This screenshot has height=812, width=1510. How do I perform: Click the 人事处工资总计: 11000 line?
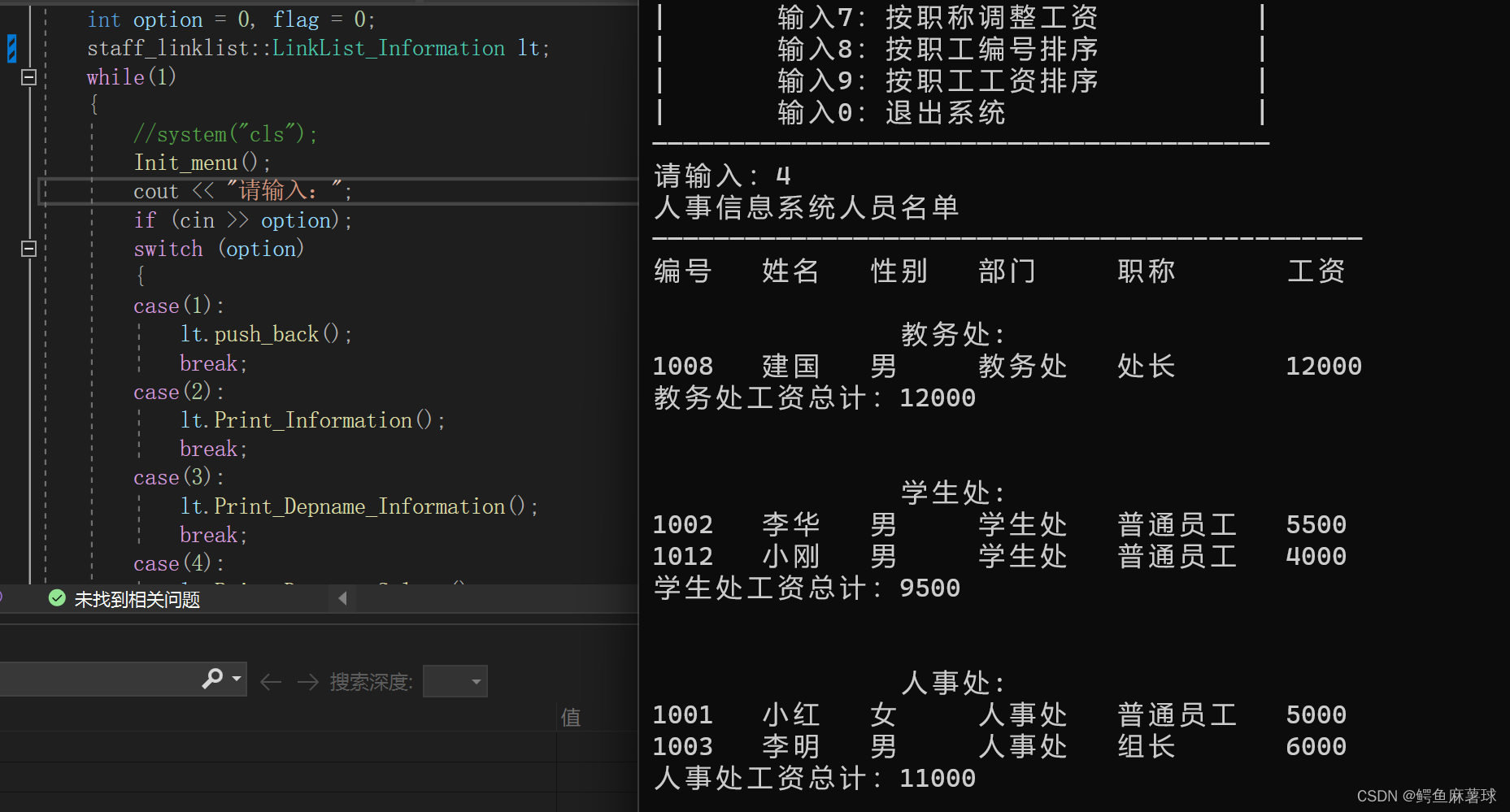point(815,778)
